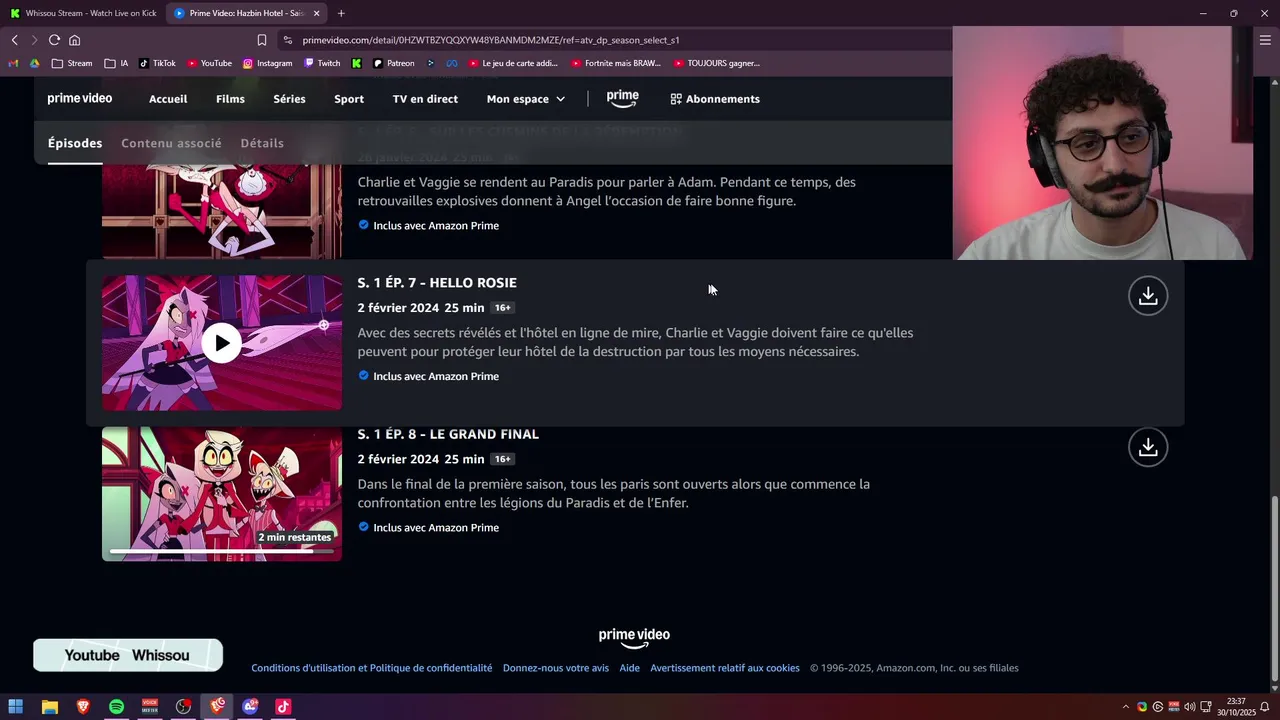Open Le jeu de carte addi... bookmark
This screenshot has width=1280, height=720.
pyautogui.click(x=513, y=63)
